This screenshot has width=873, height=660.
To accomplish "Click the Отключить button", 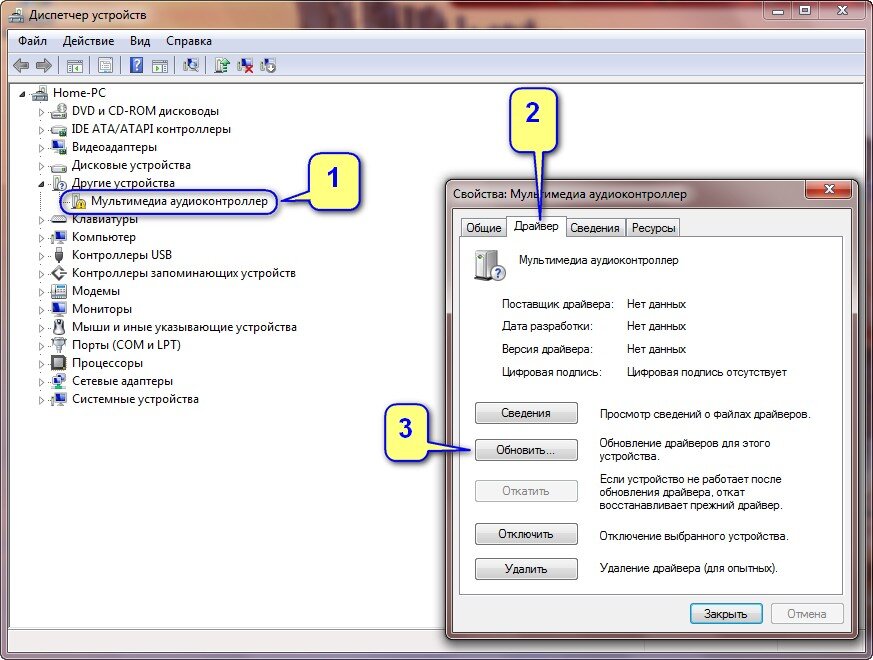I will coord(526,534).
